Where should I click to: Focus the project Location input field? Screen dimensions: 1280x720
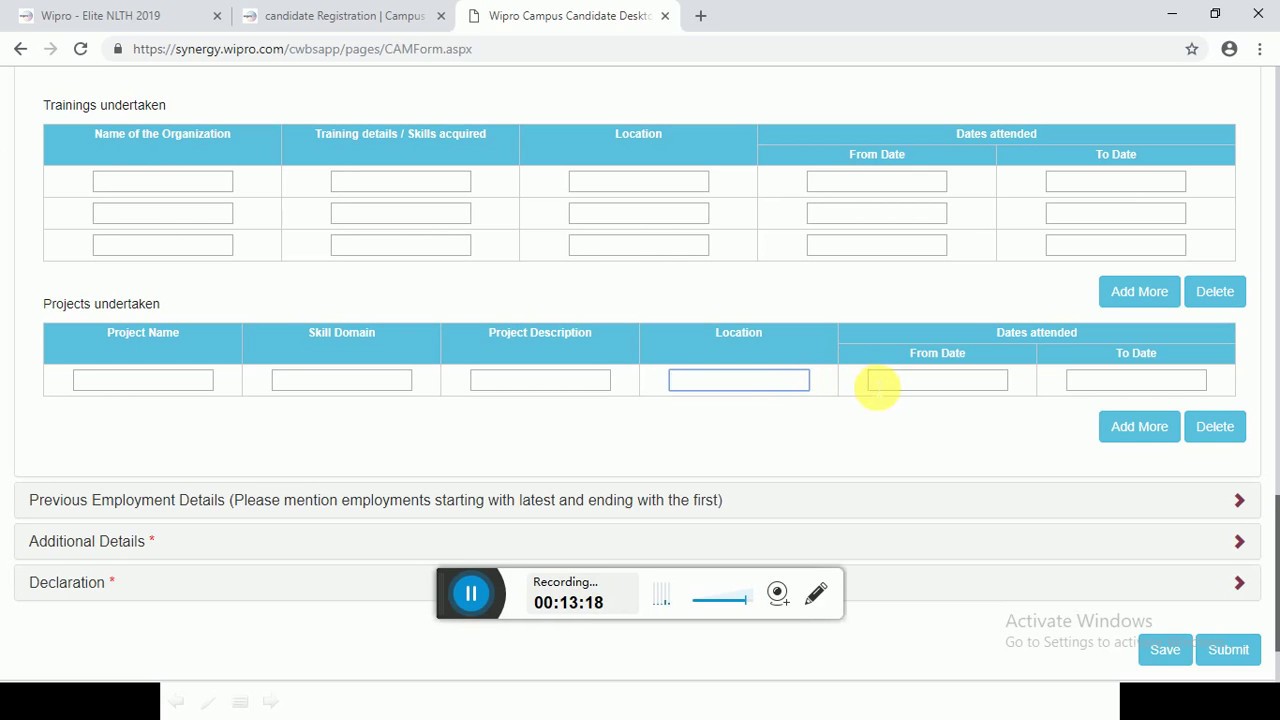coord(739,380)
